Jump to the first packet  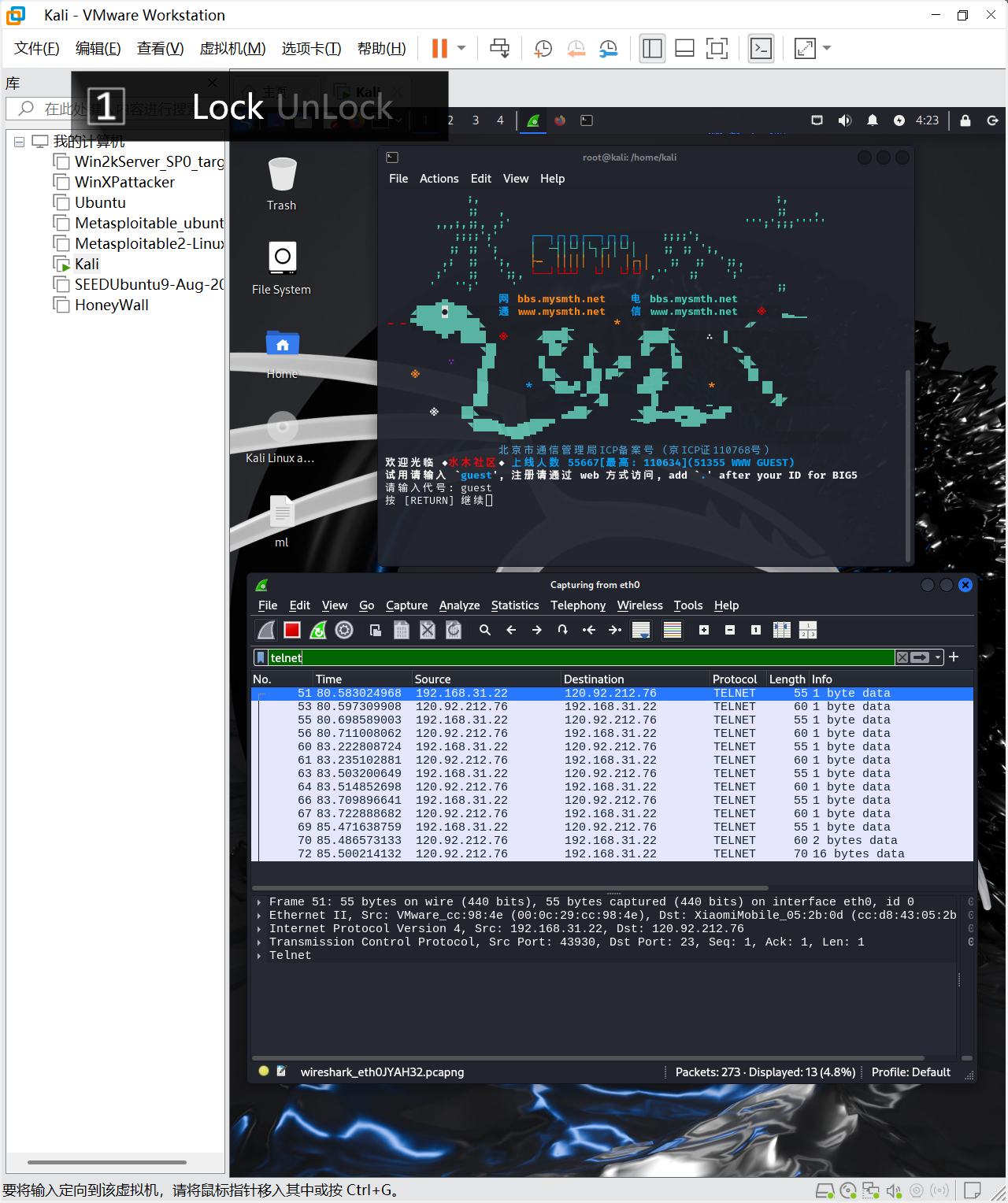tap(589, 630)
